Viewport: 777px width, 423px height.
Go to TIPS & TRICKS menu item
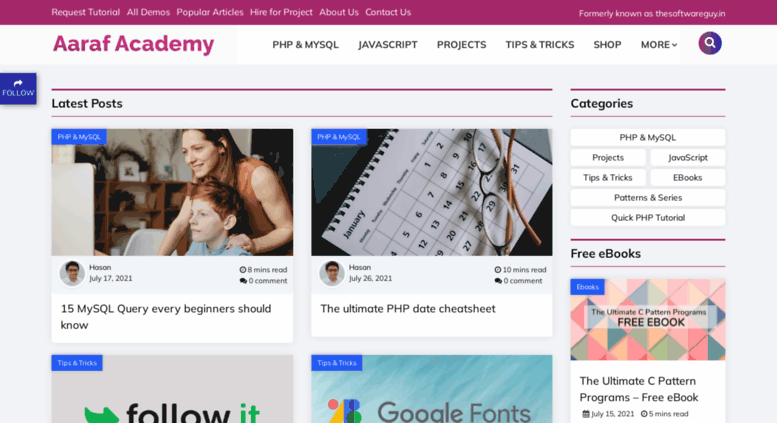click(540, 45)
